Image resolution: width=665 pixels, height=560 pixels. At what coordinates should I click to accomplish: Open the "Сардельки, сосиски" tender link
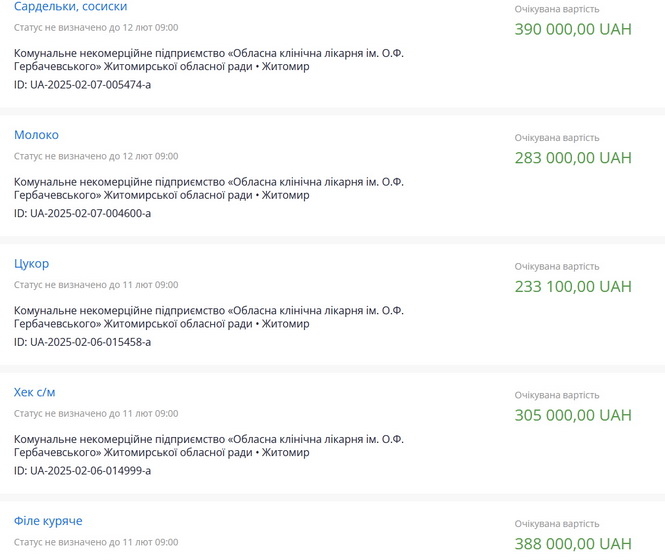pos(70,7)
